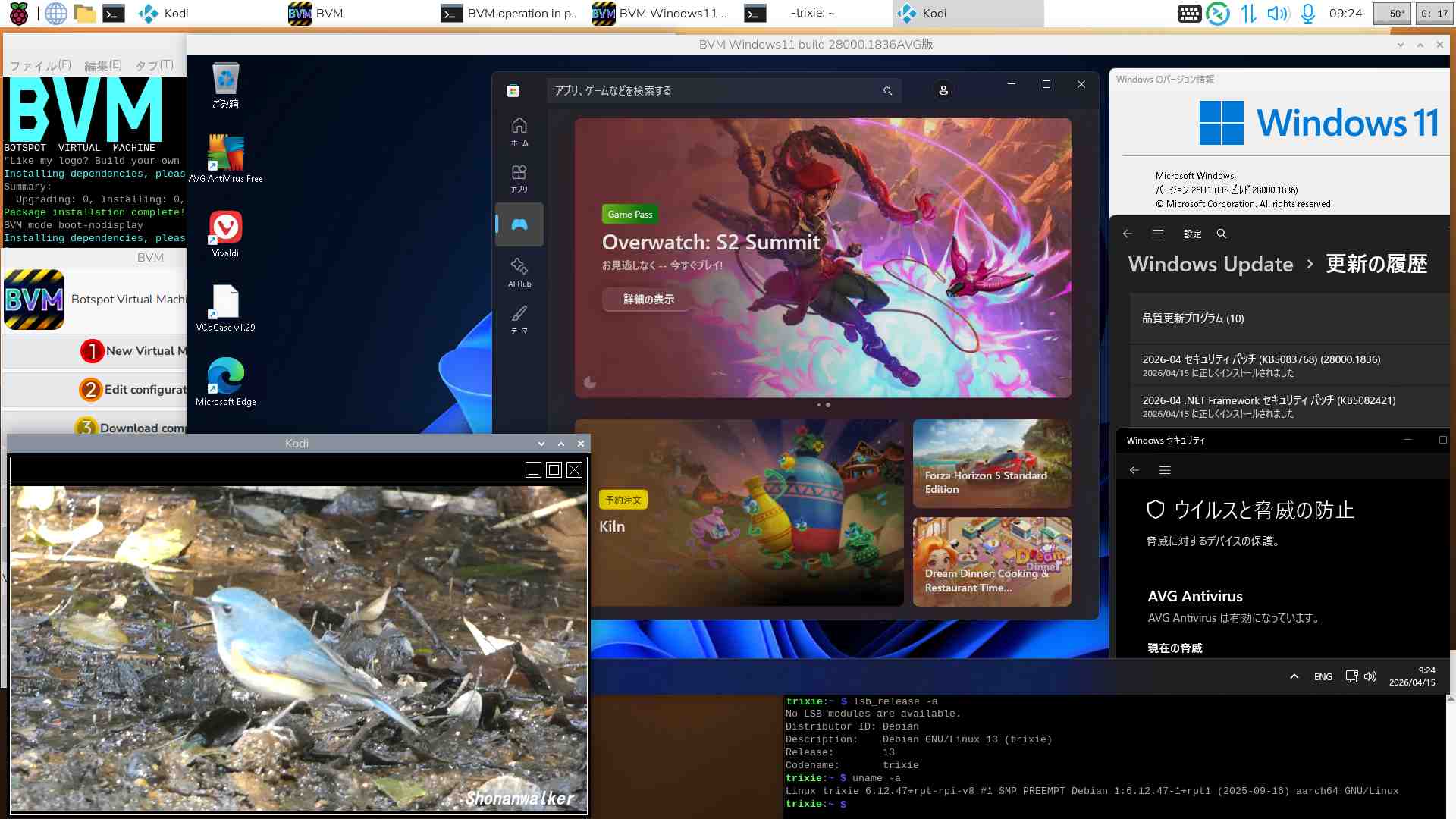Open the Apps section in Store sidebar
This screenshot has width=1456, height=819.
(519, 178)
